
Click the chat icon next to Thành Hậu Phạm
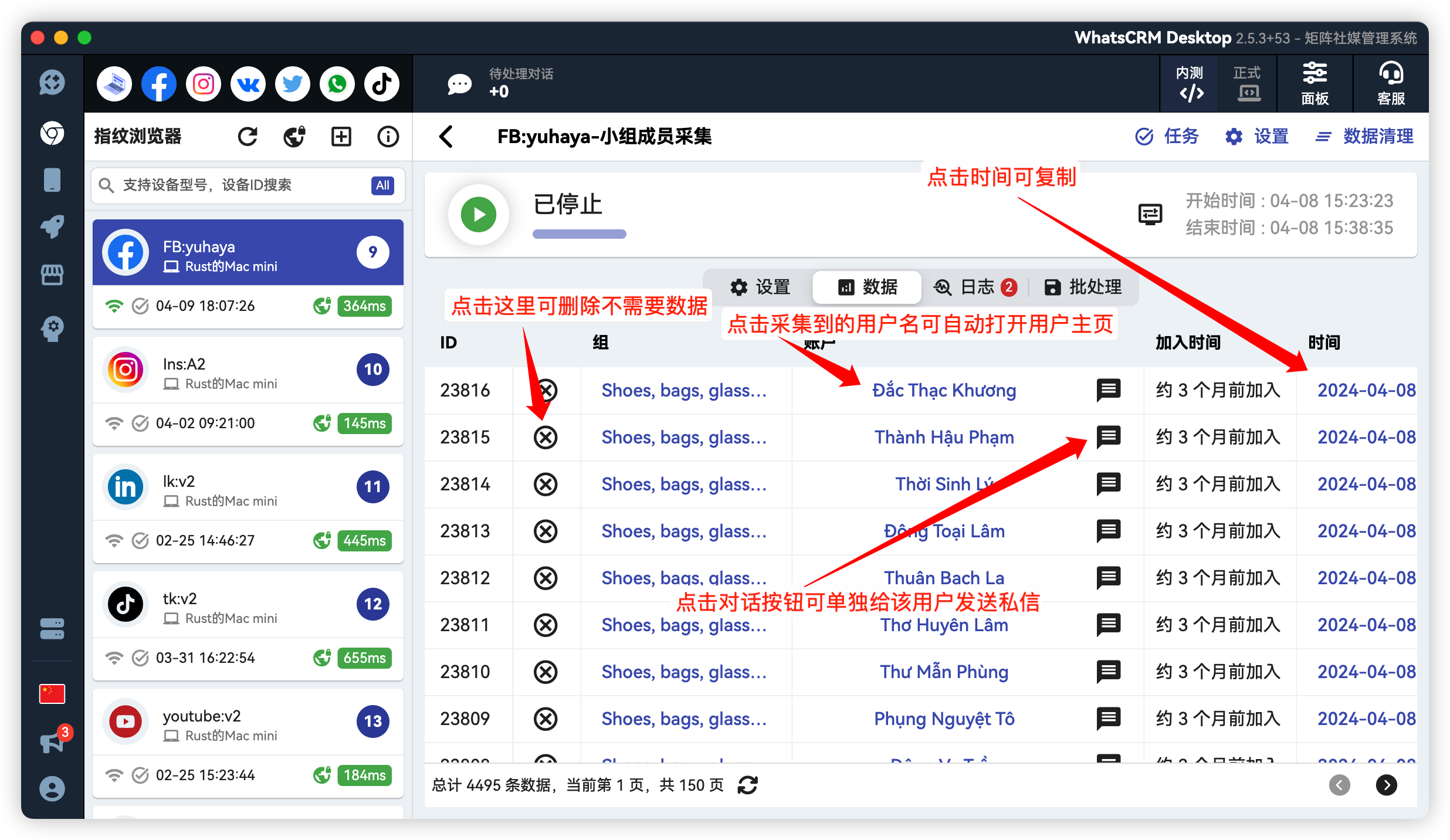1108,437
